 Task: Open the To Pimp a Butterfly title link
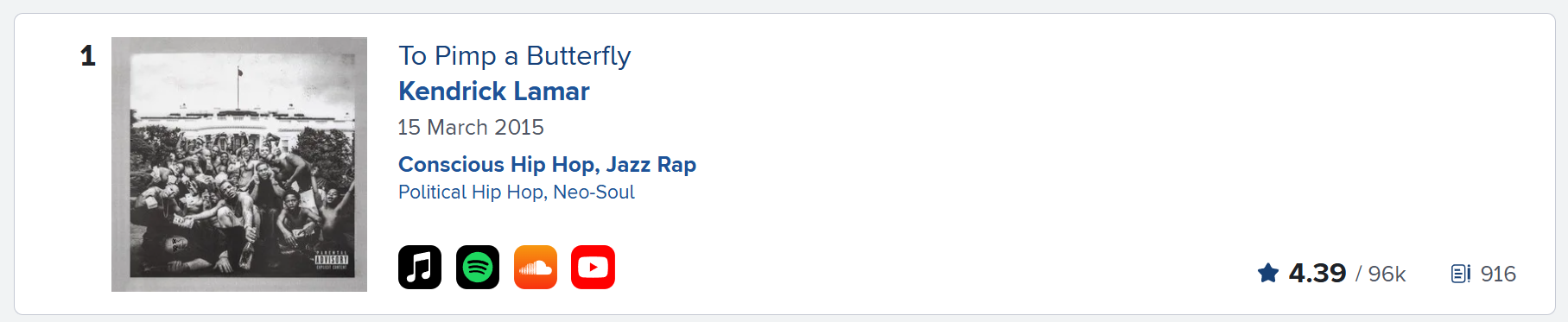click(x=515, y=56)
